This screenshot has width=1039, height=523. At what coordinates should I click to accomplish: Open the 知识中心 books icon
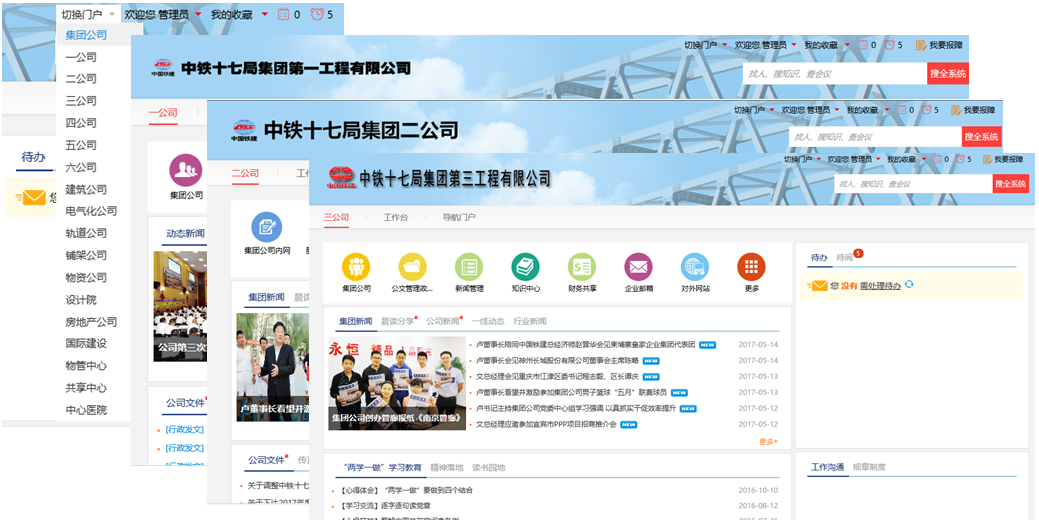point(525,267)
